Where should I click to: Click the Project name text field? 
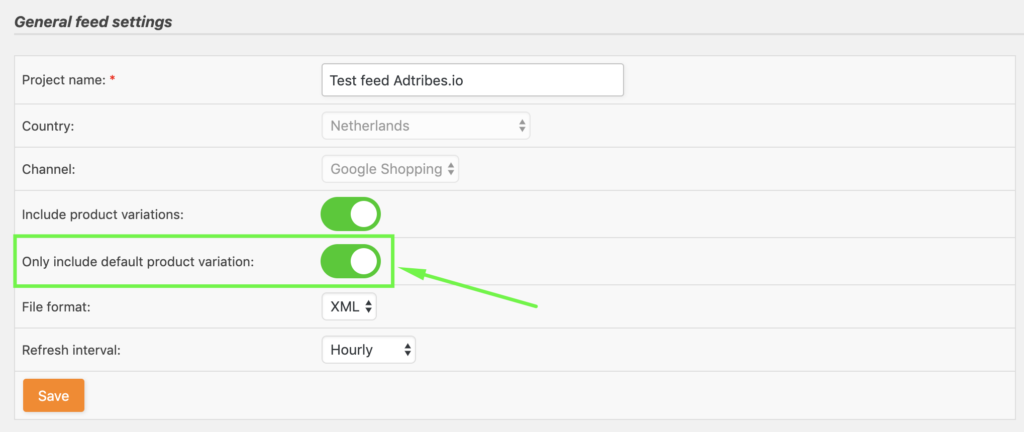(472, 80)
